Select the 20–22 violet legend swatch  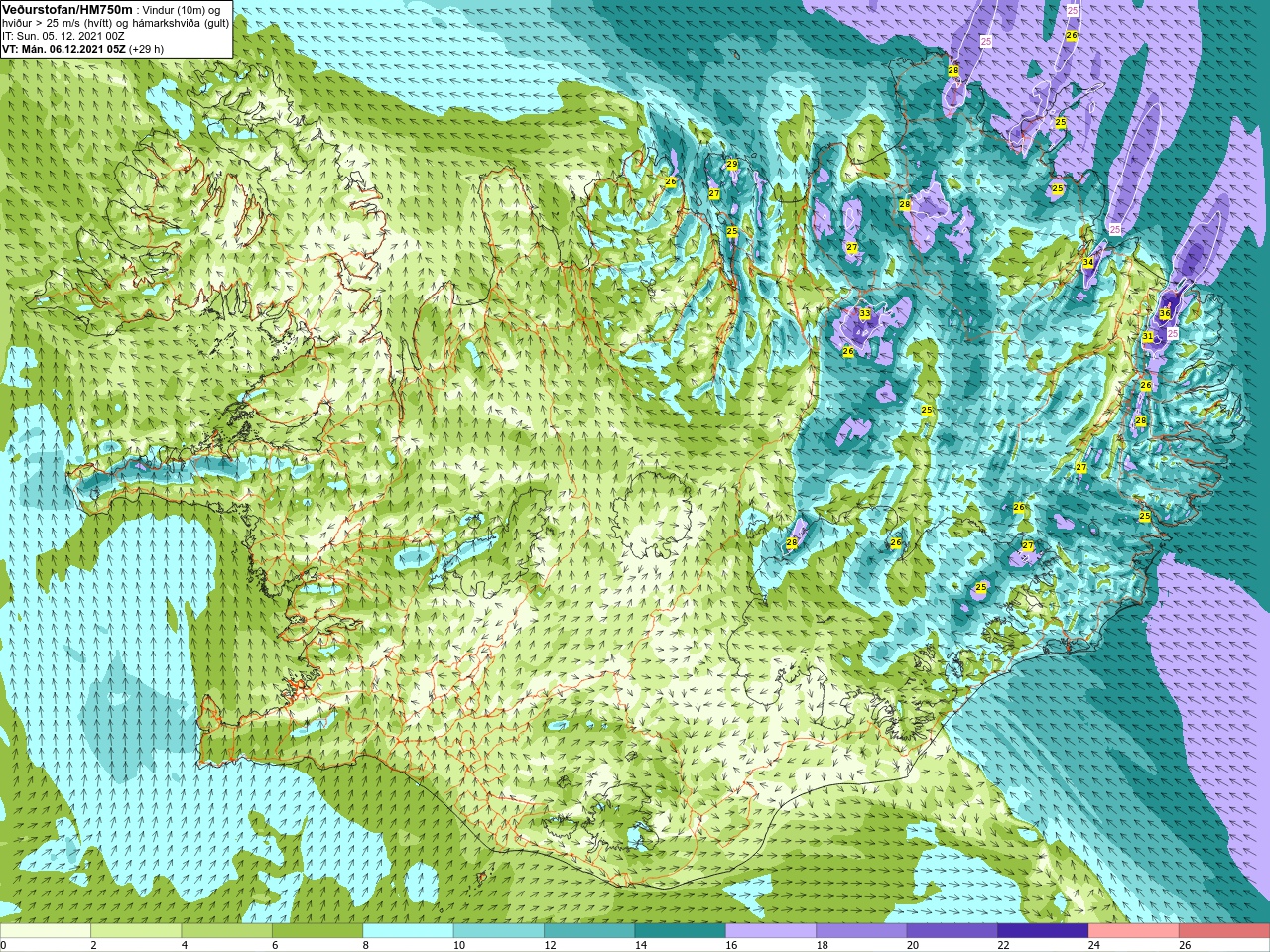click(952, 931)
